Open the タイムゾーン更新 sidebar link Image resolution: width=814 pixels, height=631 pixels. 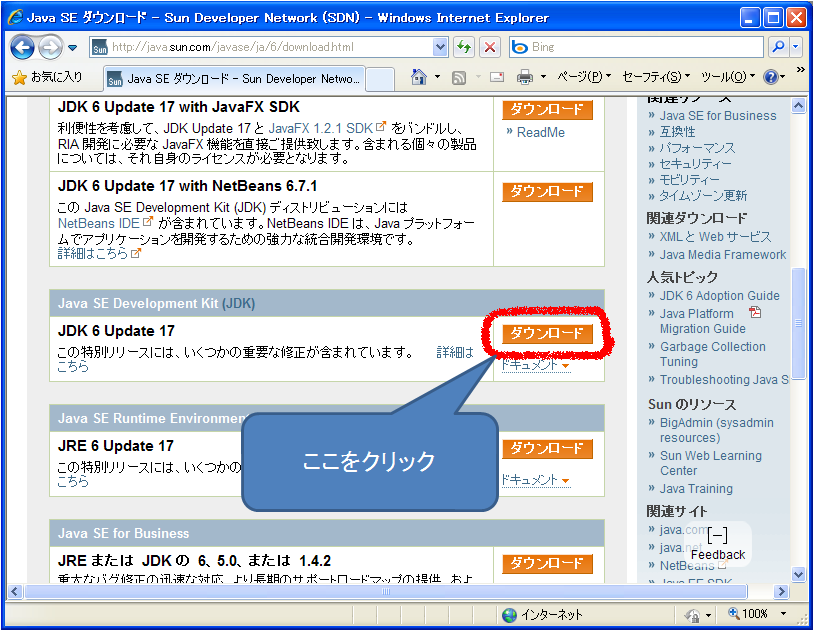click(x=703, y=196)
